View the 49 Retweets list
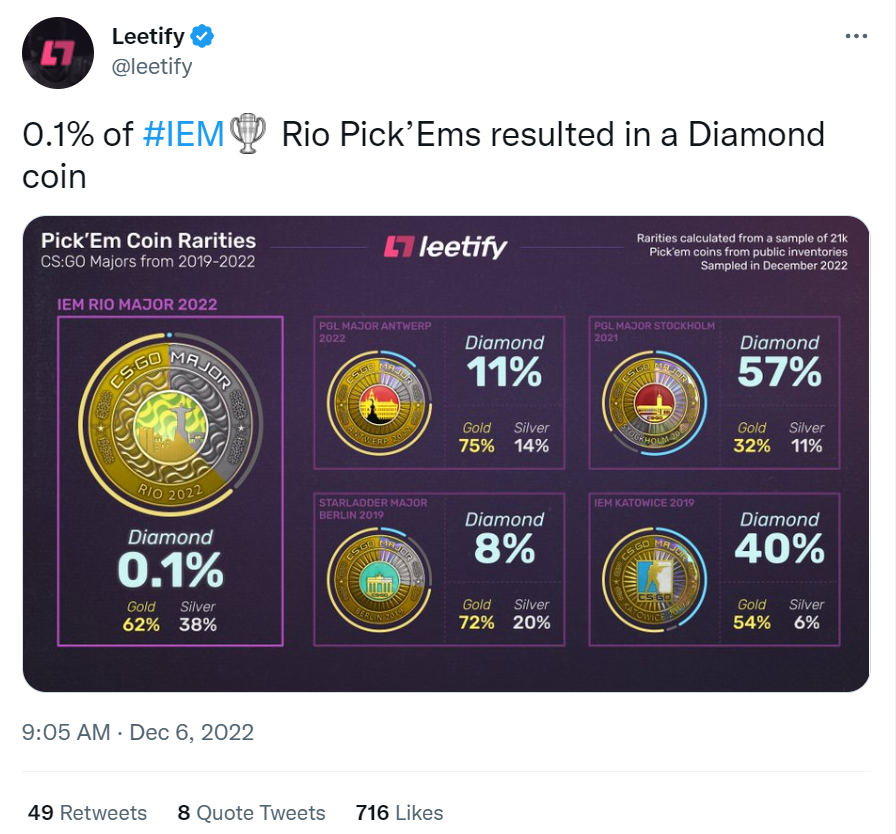 click(87, 813)
